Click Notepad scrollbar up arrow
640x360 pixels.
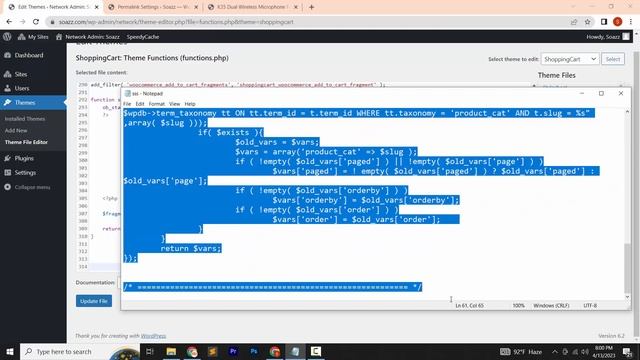click(627, 112)
